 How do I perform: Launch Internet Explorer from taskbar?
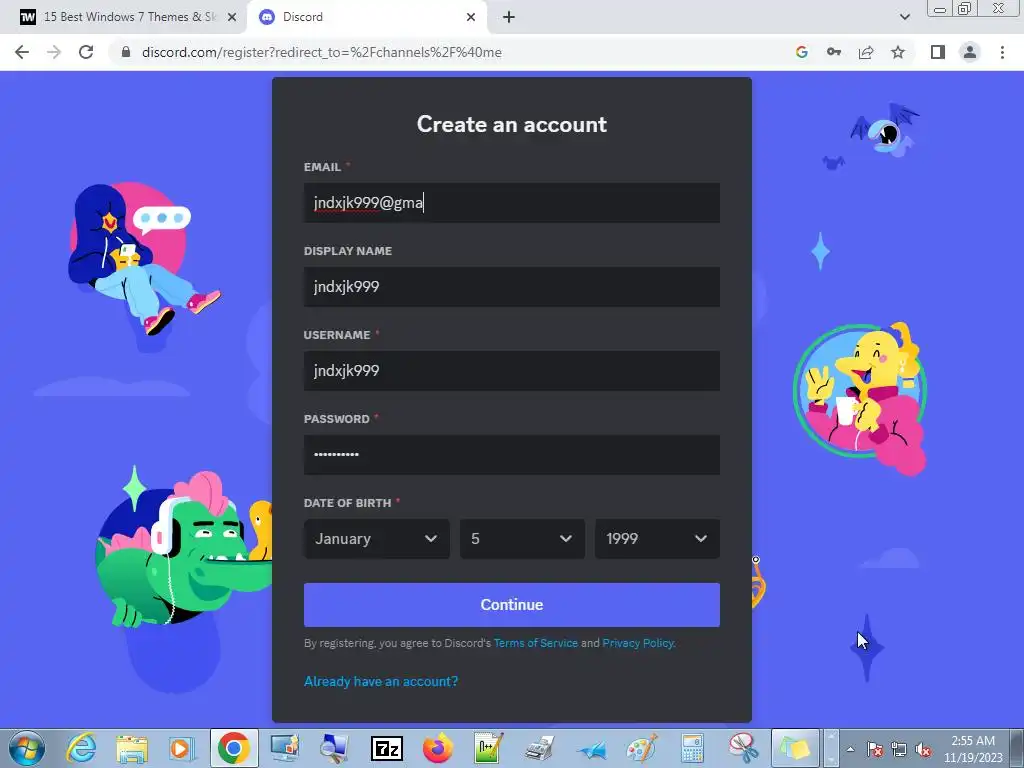point(82,748)
